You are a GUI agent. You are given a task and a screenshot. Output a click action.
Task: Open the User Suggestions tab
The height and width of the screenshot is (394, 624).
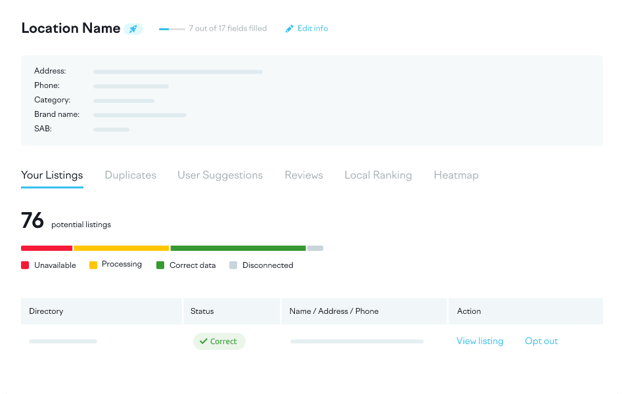tap(220, 176)
